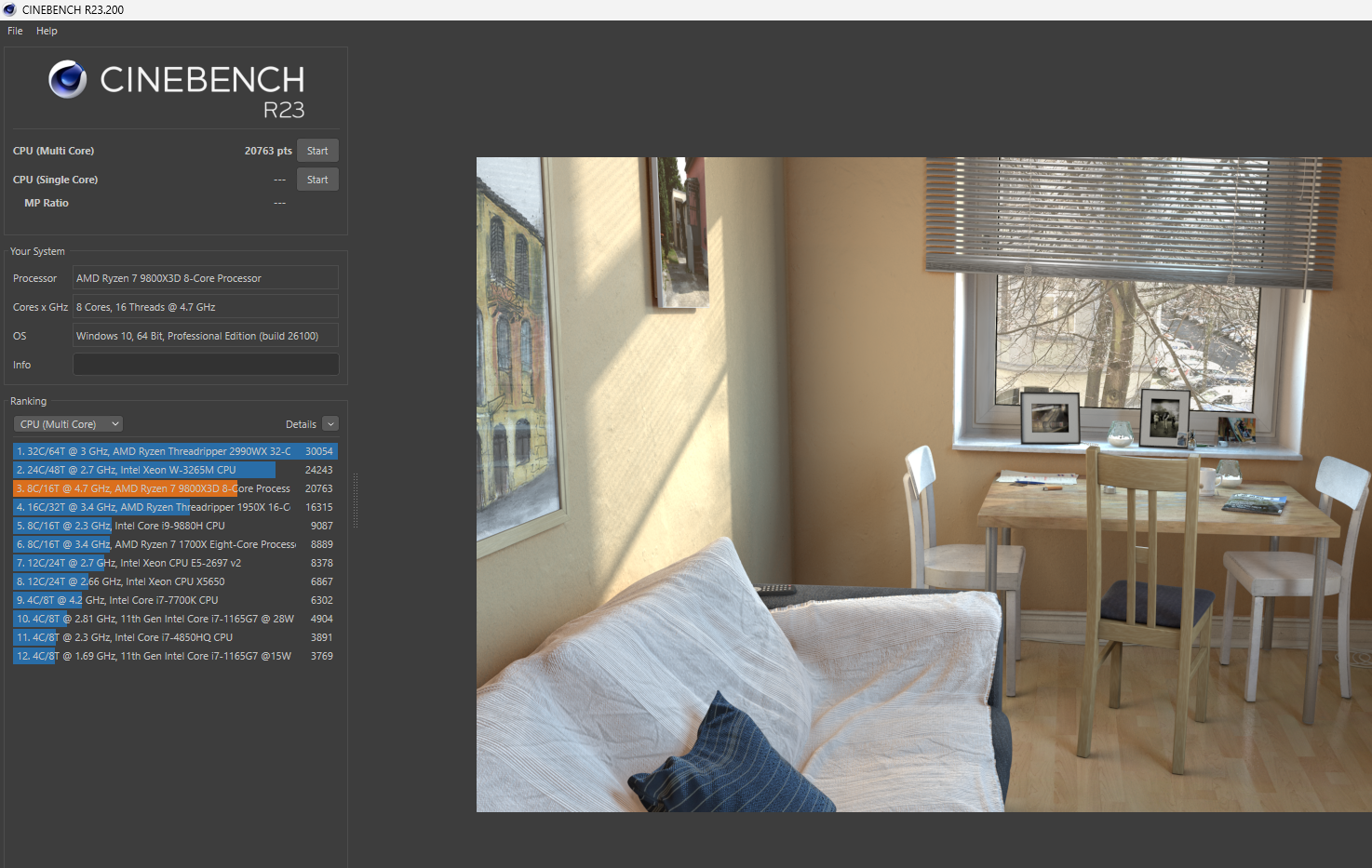1372x868 pixels.
Task: Click the 20763 pts multi core score
Action: (268, 151)
